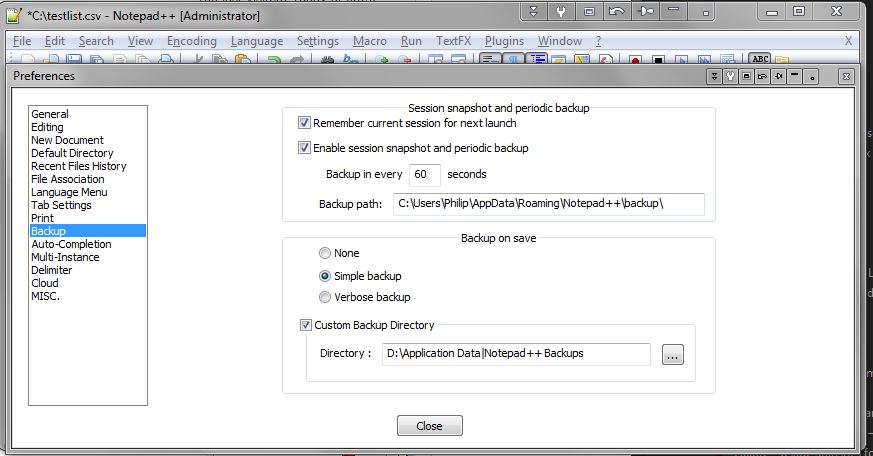Click curved back-arrow icon in Notepad++ title bar
The height and width of the screenshot is (456, 873).
[617, 11]
